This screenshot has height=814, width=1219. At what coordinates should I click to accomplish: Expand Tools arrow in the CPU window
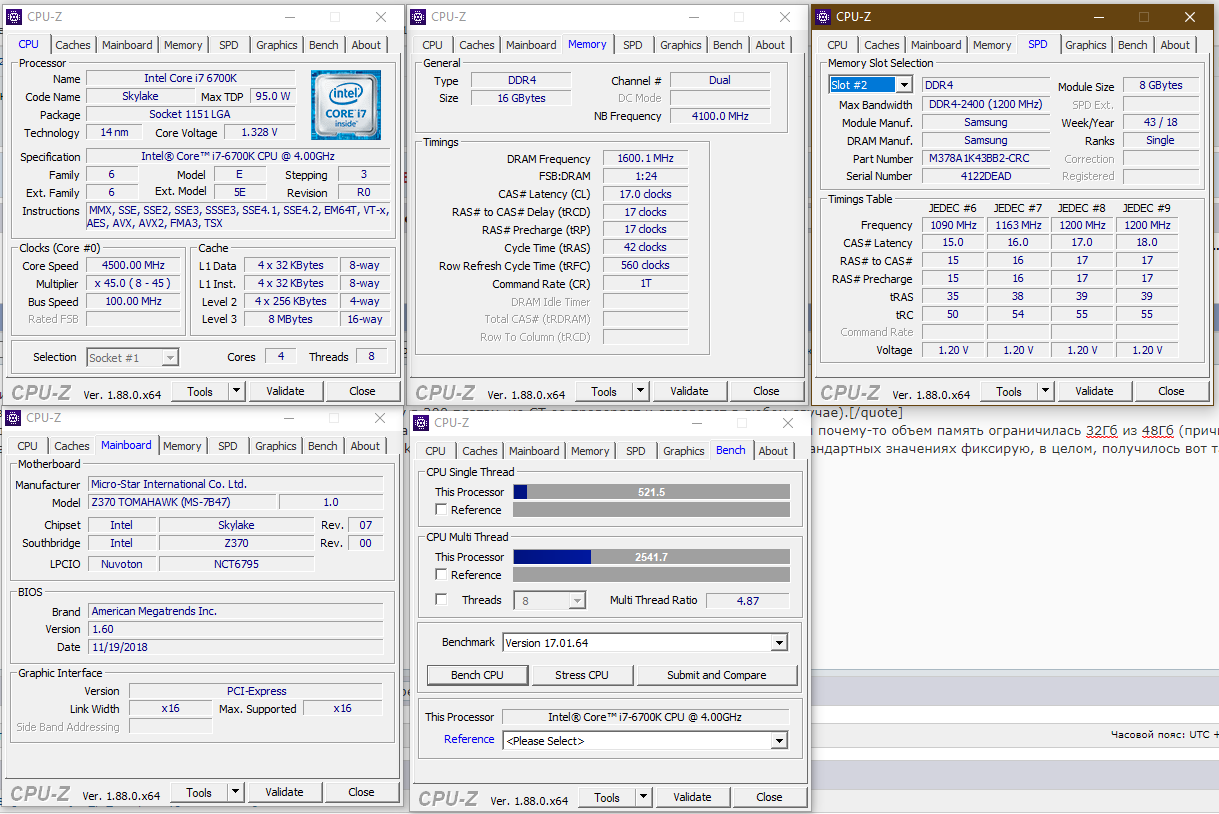pyautogui.click(x=237, y=391)
